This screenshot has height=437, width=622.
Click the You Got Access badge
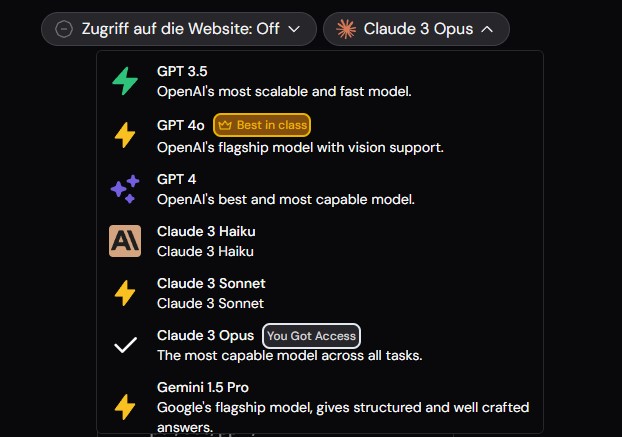pyautogui.click(x=311, y=336)
